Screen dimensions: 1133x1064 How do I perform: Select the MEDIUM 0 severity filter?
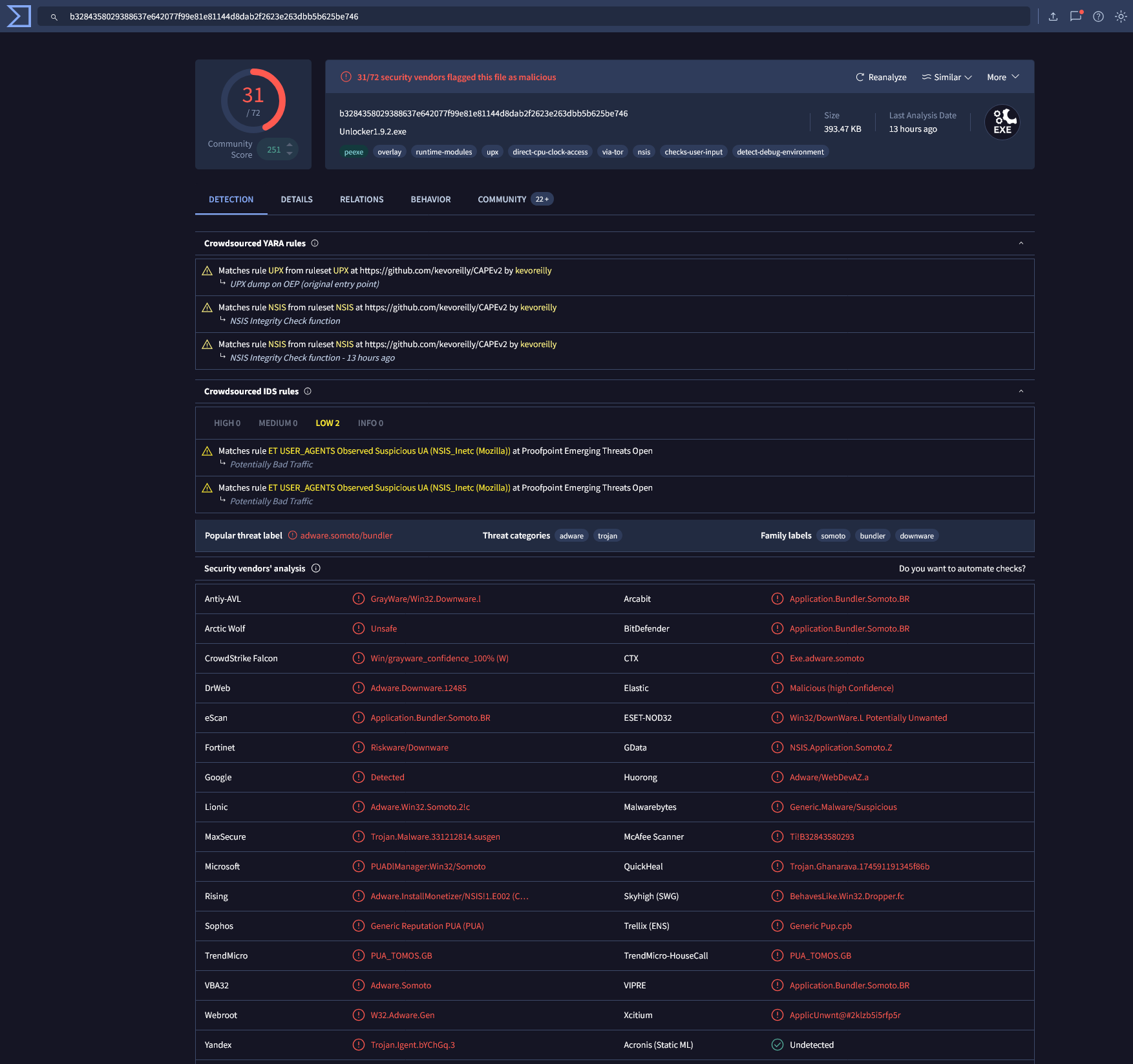coord(278,423)
